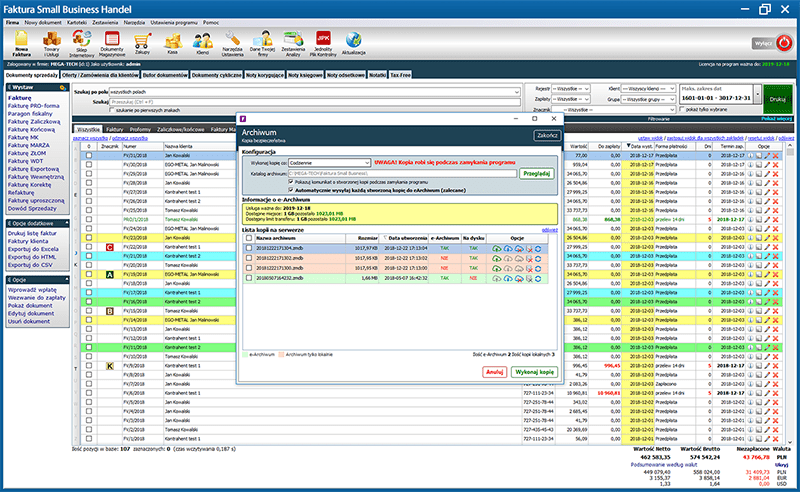800x492 pixels.
Task: Open the Nowa Faktura toolbar icon
Action: pyautogui.click(x=21, y=43)
